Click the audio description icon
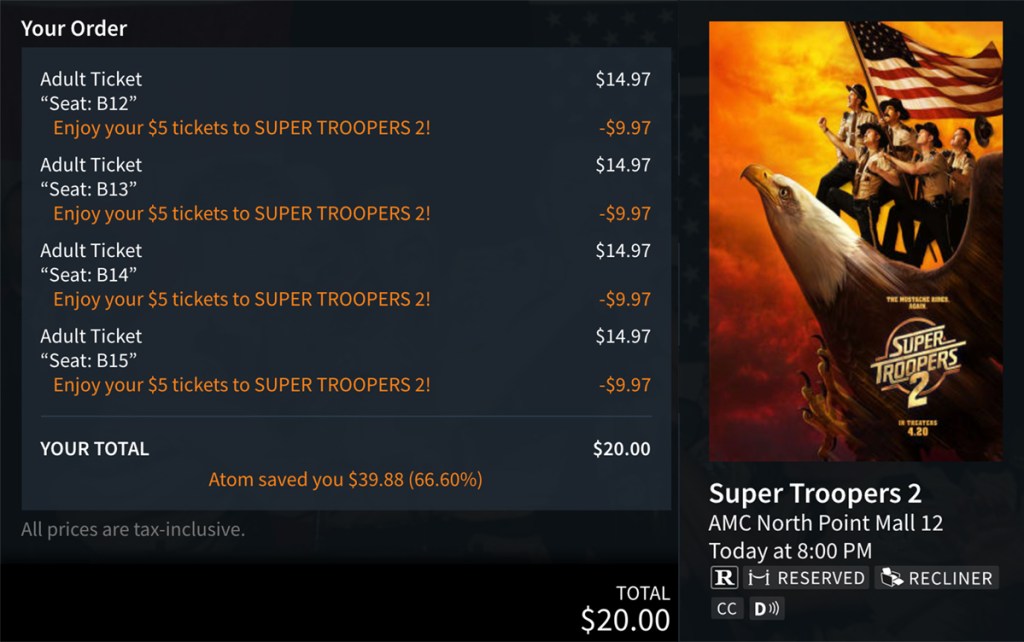Viewport: 1024px width, 642px height. (x=767, y=608)
